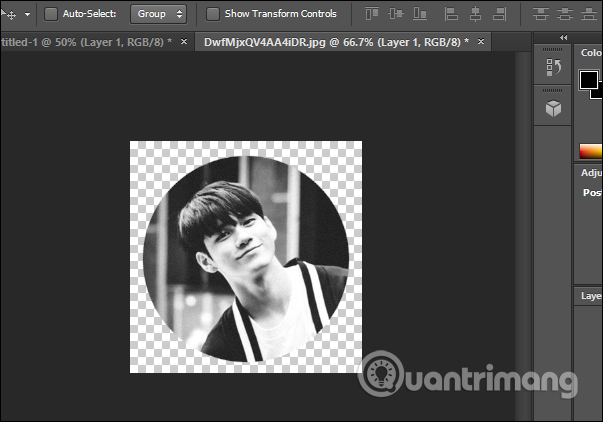Enable the Auto-Select checkbox

pos(51,14)
